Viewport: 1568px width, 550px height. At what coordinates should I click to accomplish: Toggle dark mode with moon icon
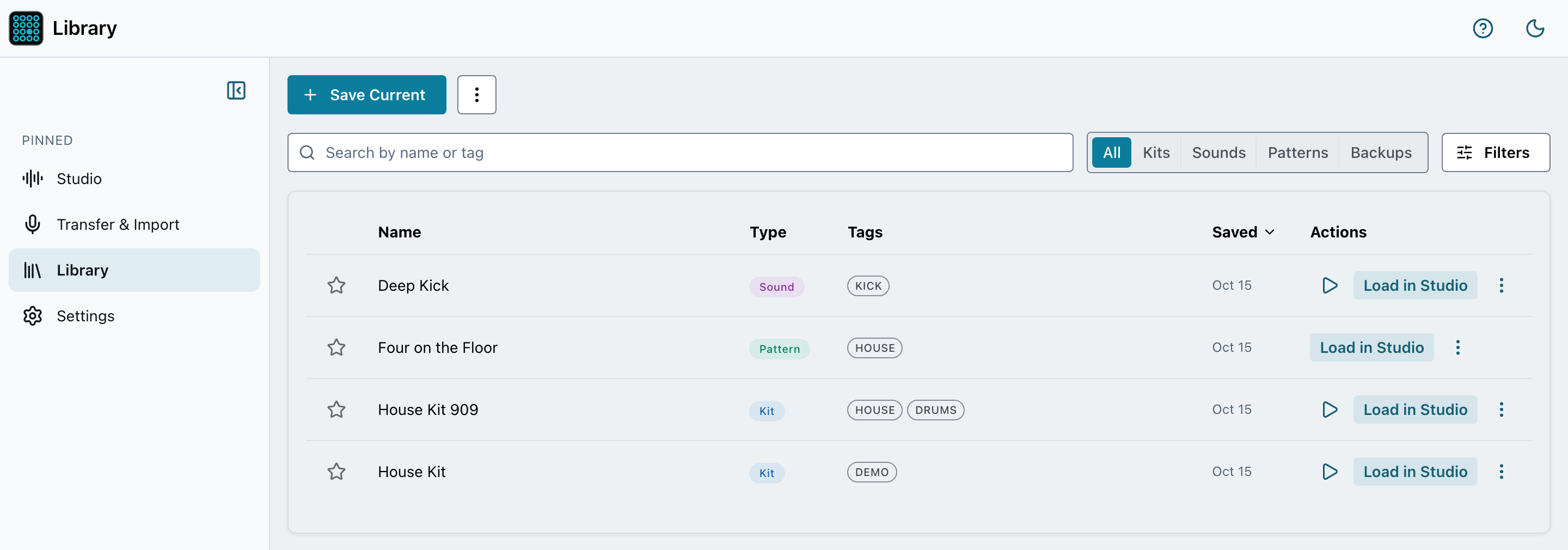pos(1535,28)
